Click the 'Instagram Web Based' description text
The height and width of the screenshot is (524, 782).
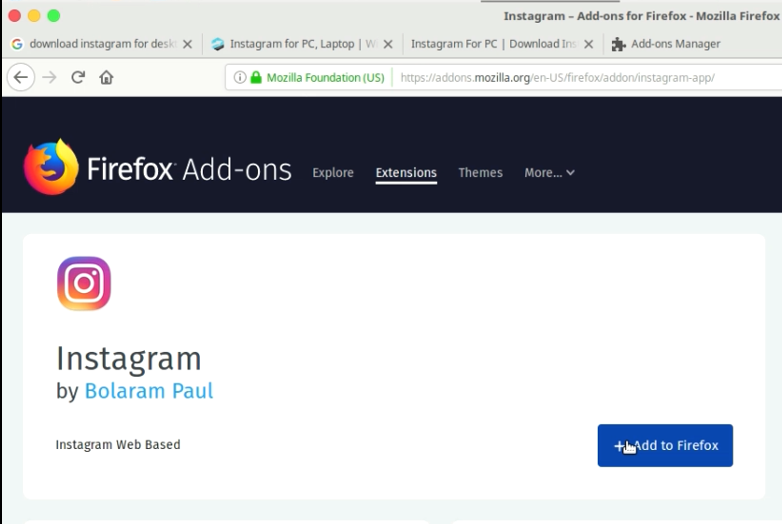pos(118,444)
